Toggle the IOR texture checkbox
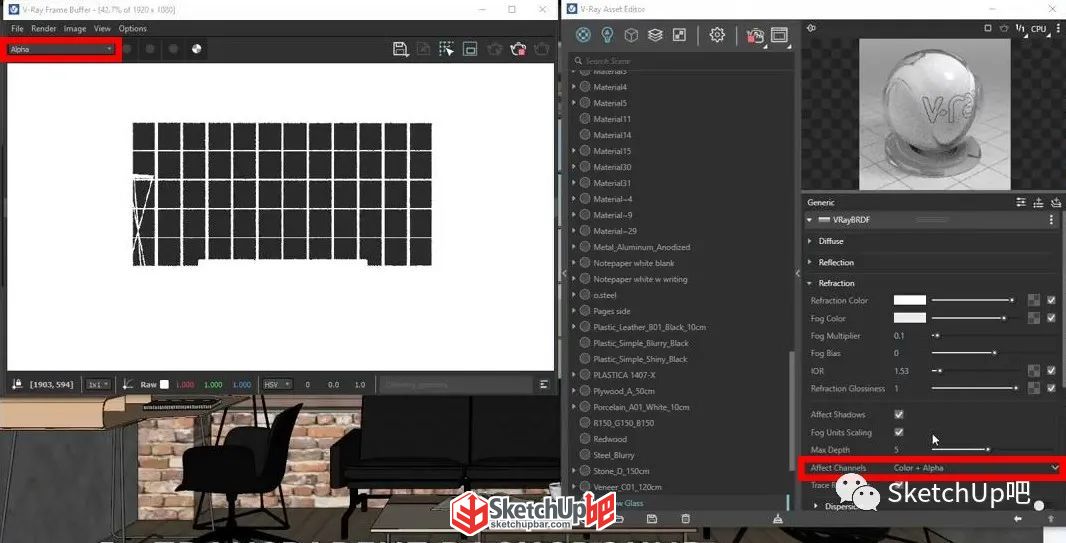Image resolution: width=1066 pixels, height=543 pixels. (1052, 370)
